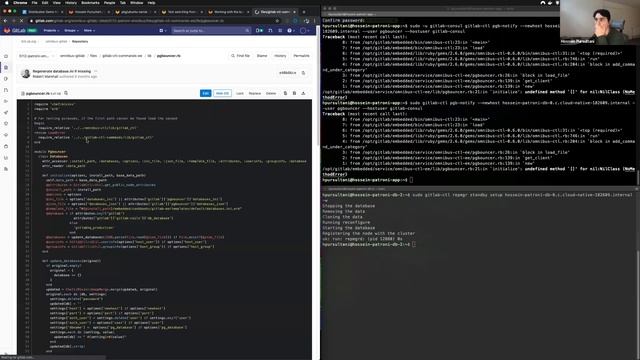The width and height of the screenshot is (640, 360).
Task: Open Apple menu in menu bar
Action: point(7,3)
